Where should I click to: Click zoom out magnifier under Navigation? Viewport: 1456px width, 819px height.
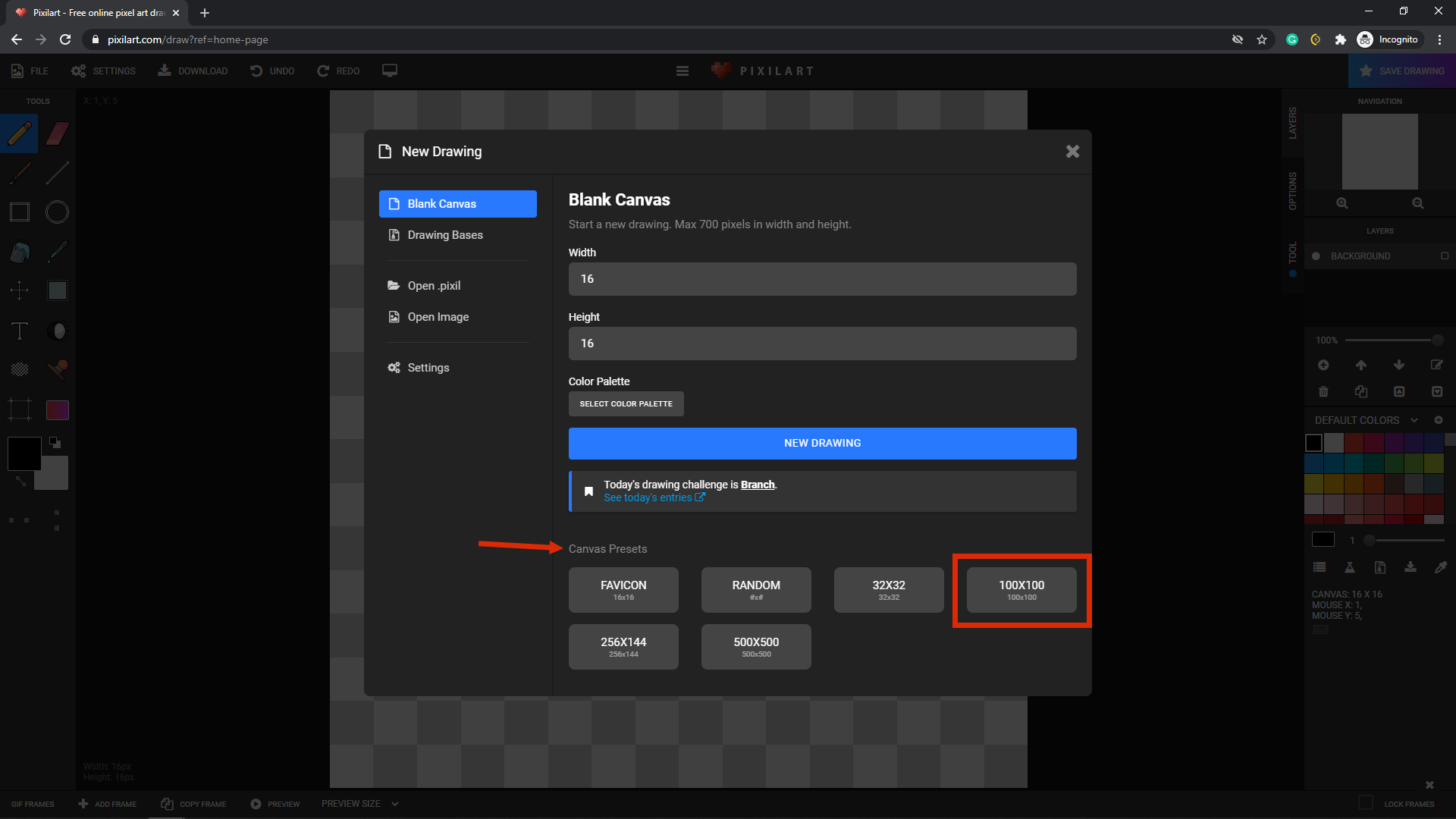[1418, 203]
